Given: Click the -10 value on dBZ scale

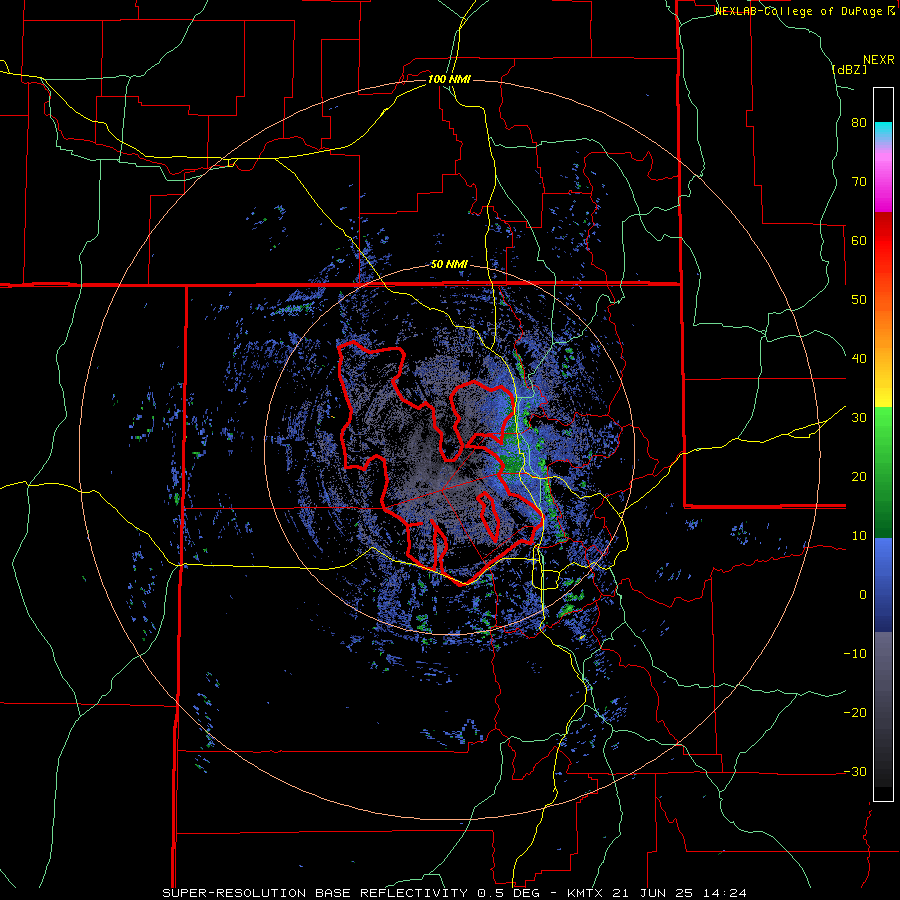Looking at the screenshot, I should click(x=855, y=654).
